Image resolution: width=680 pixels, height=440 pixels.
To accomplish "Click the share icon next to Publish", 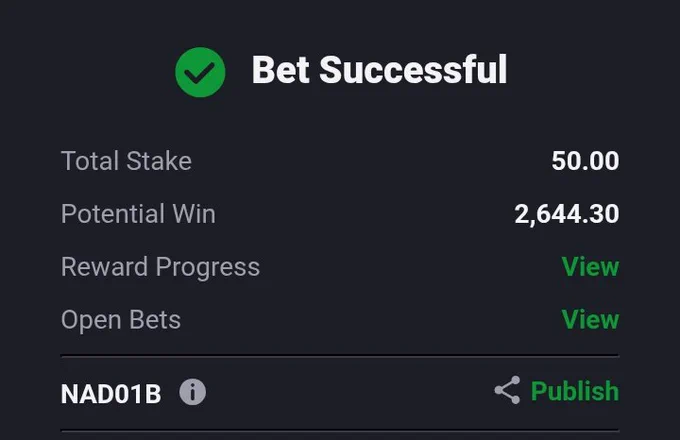I will (507, 390).
